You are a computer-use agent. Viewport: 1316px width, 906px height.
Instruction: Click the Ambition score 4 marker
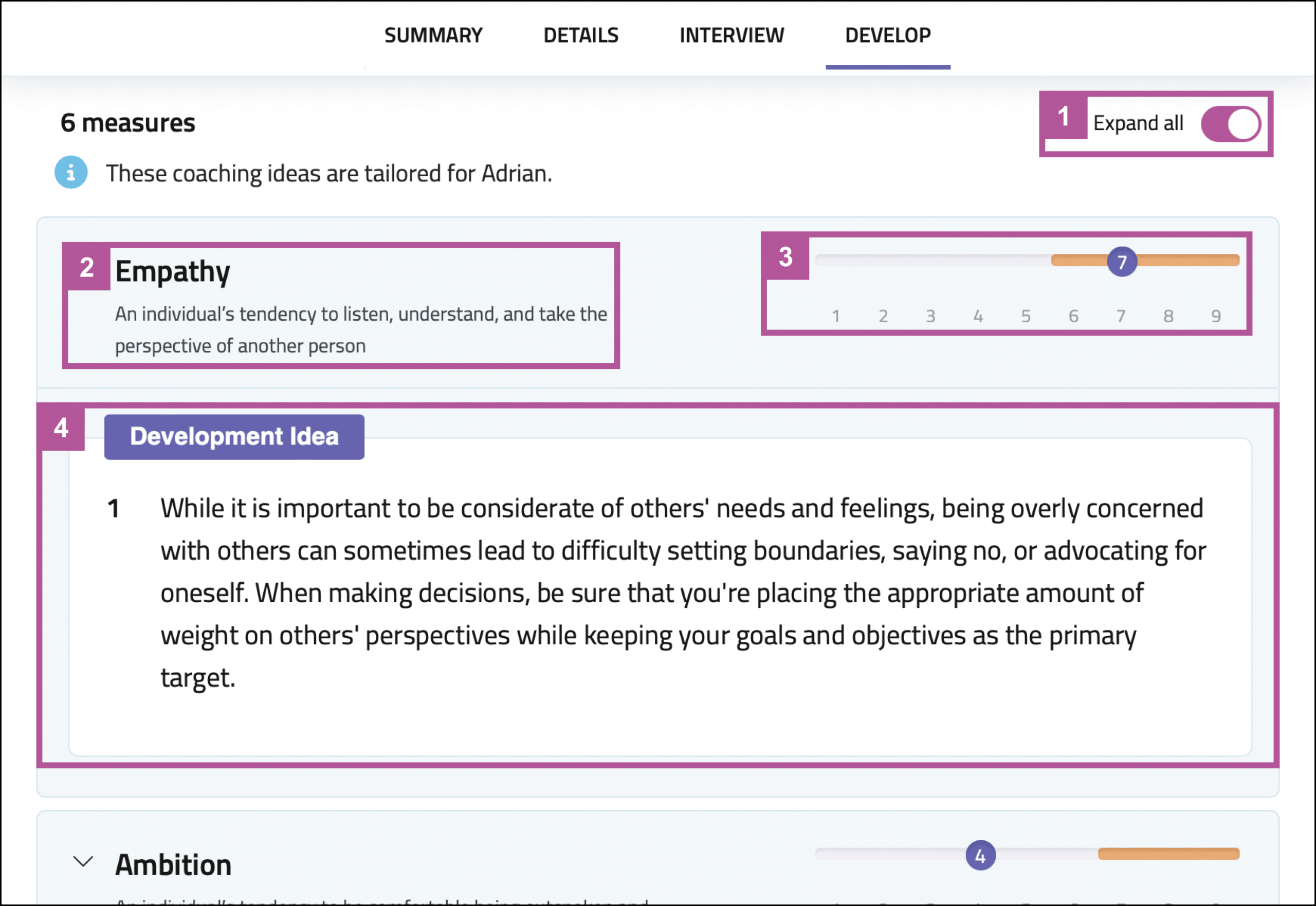click(980, 856)
